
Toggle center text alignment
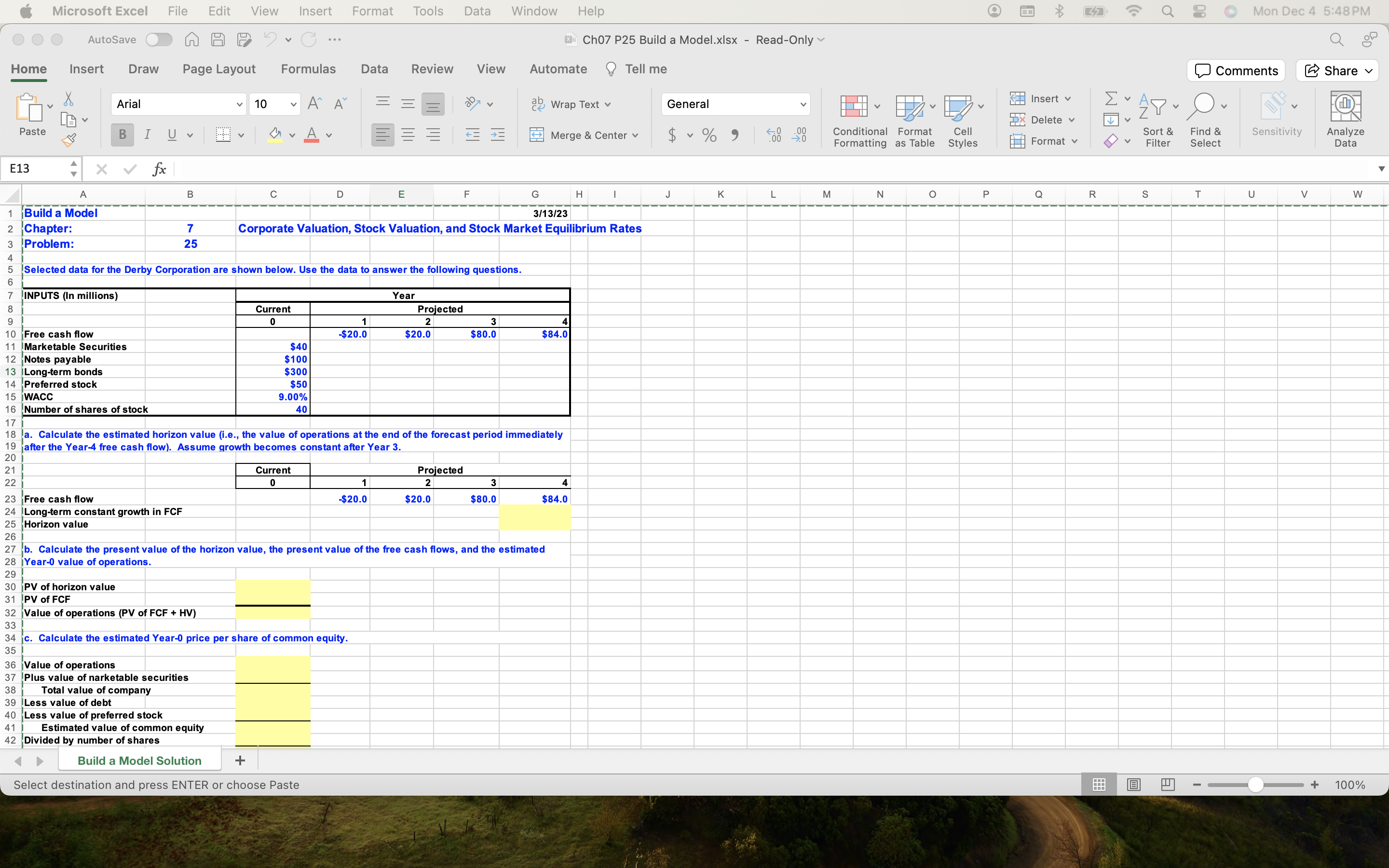tap(408, 135)
